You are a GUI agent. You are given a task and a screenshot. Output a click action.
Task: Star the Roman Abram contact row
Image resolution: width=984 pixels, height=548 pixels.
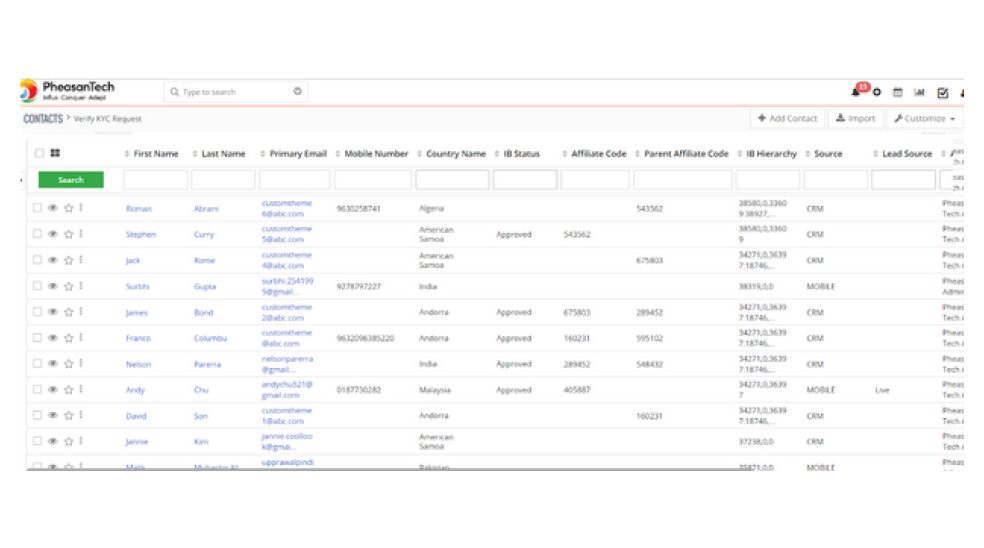[68, 208]
